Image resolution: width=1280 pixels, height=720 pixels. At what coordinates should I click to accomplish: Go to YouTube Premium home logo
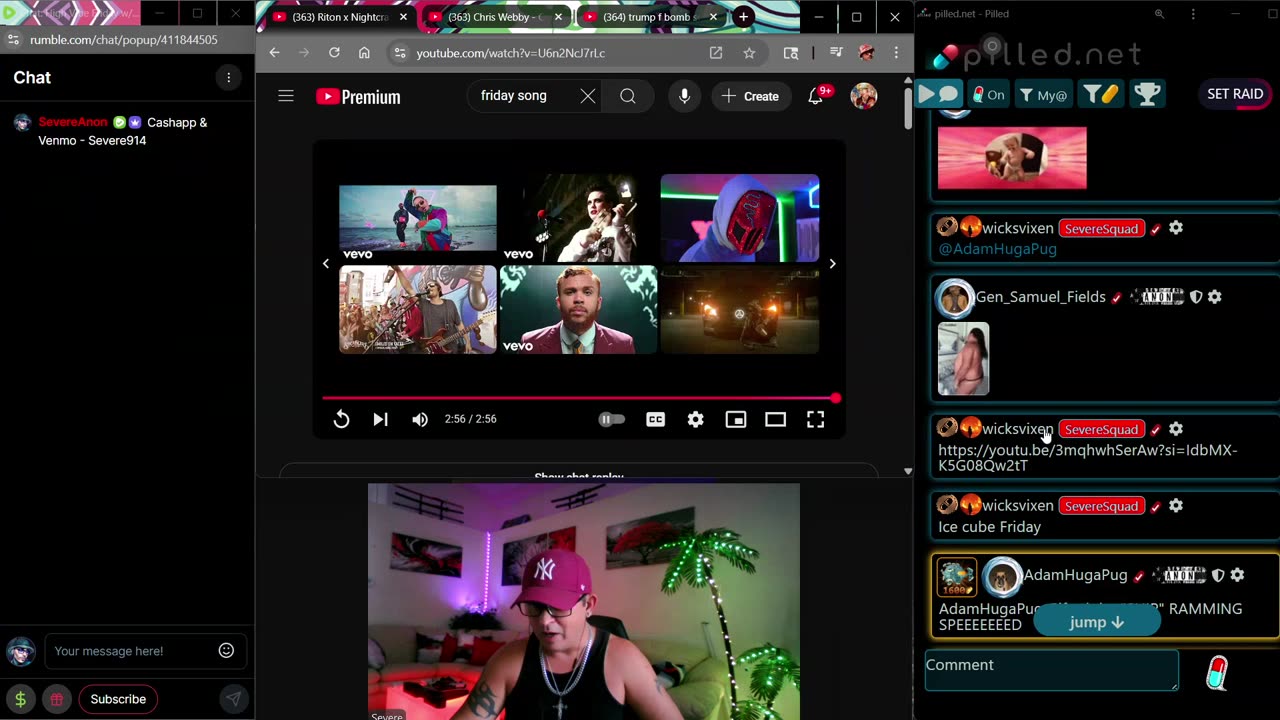pyautogui.click(x=358, y=97)
